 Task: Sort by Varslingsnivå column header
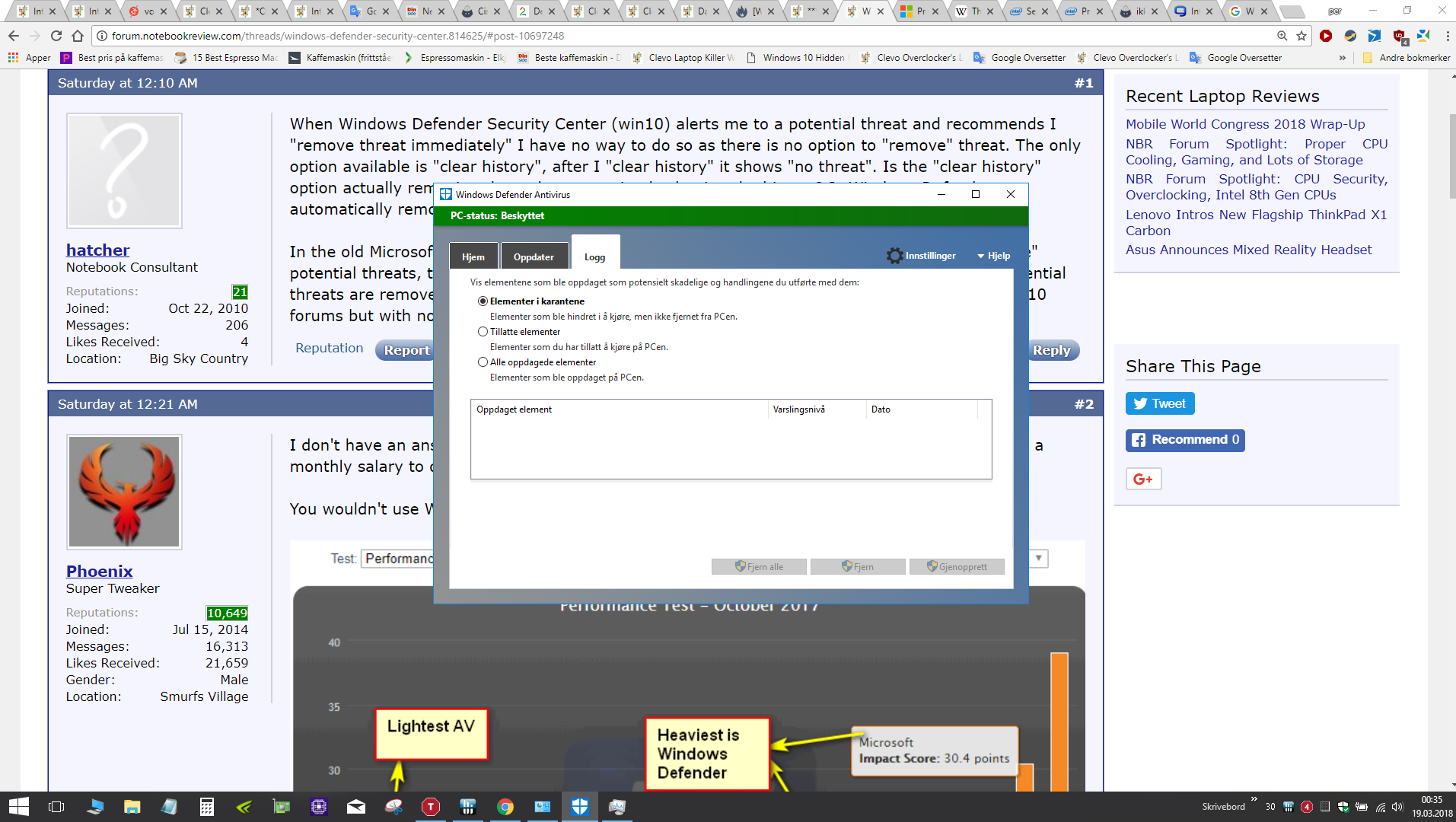coord(817,409)
